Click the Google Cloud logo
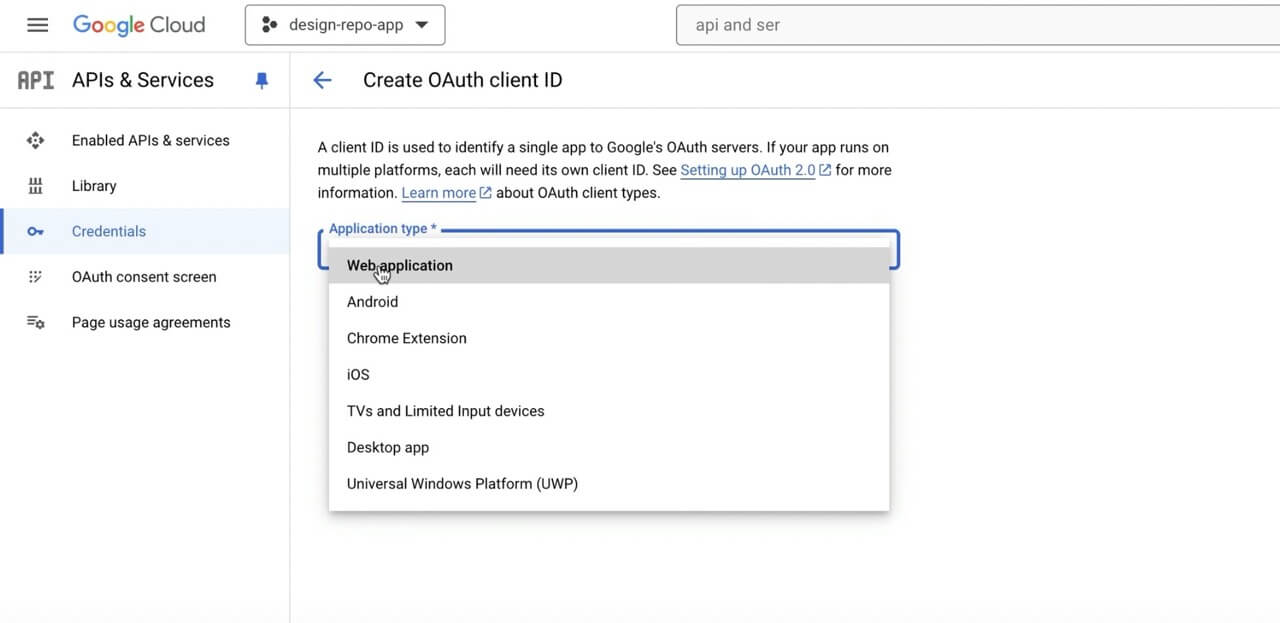Viewport: 1280px width, 623px height. pyautogui.click(x=139, y=25)
